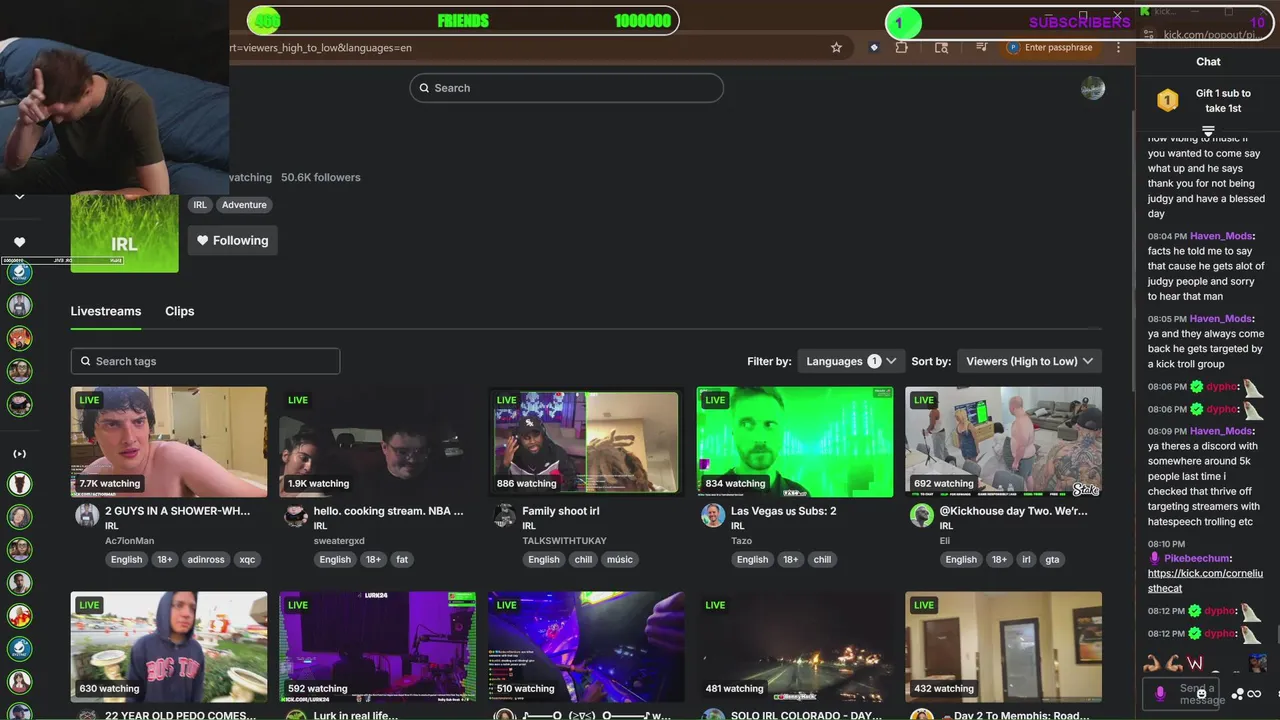Open the Languages filter dropdown
This screenshot has width=1280, height=720.
[x=851, y=361]
